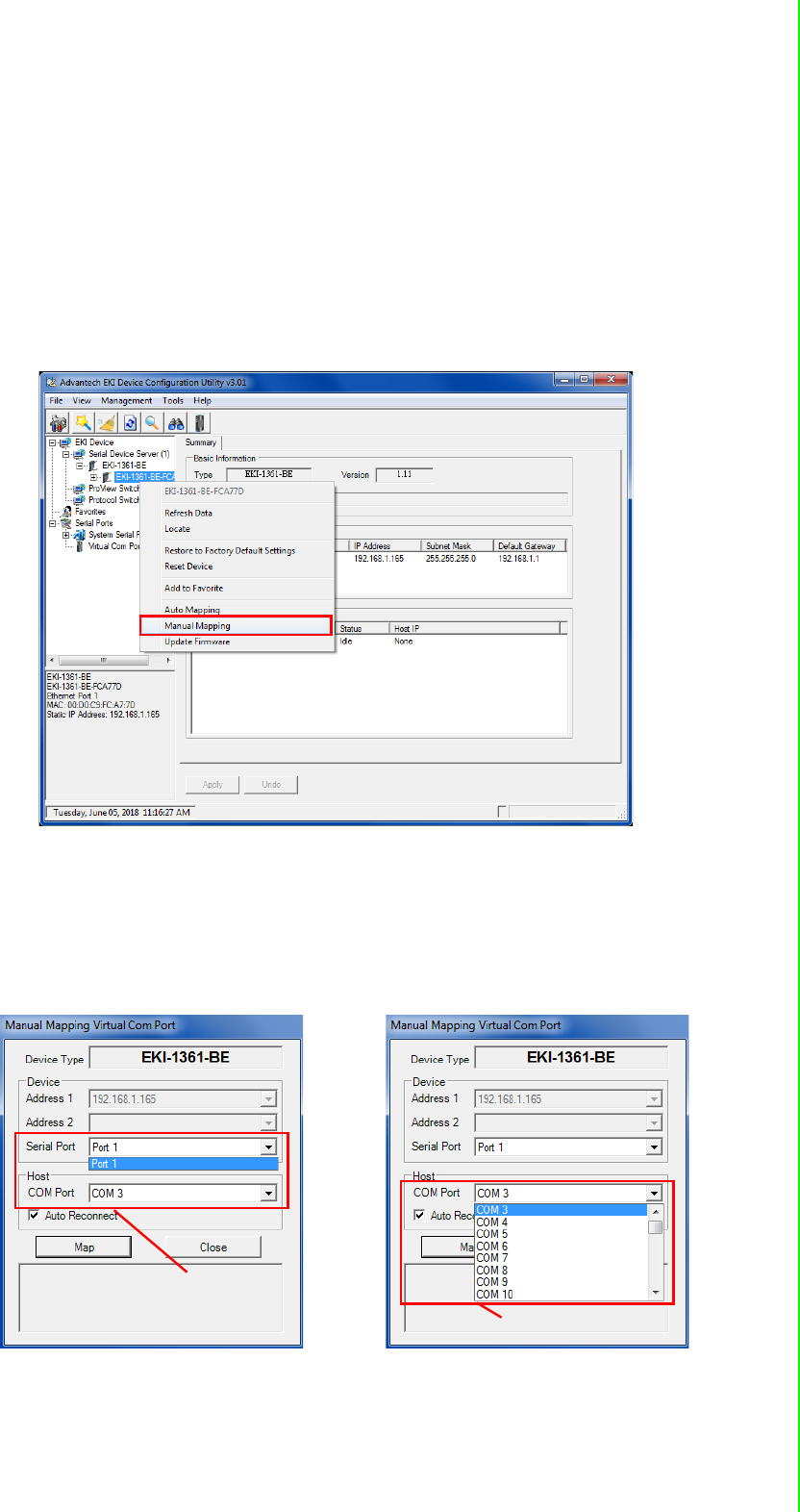Choose Update Firmware from the context menu
Viewport: 800px width, 1512px height.
click(237, 642)
